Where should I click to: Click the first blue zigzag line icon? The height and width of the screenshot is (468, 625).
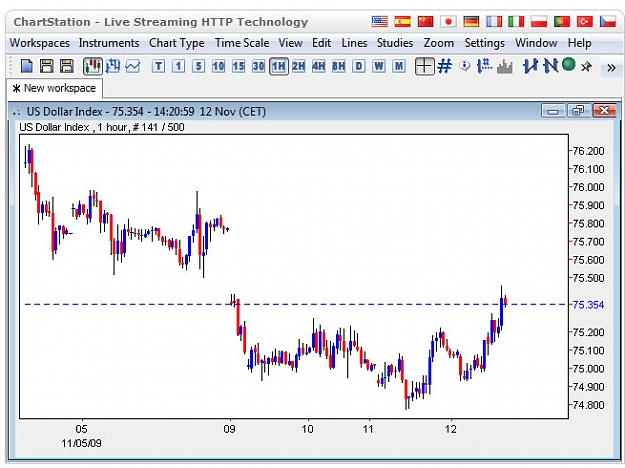[530, 66]
